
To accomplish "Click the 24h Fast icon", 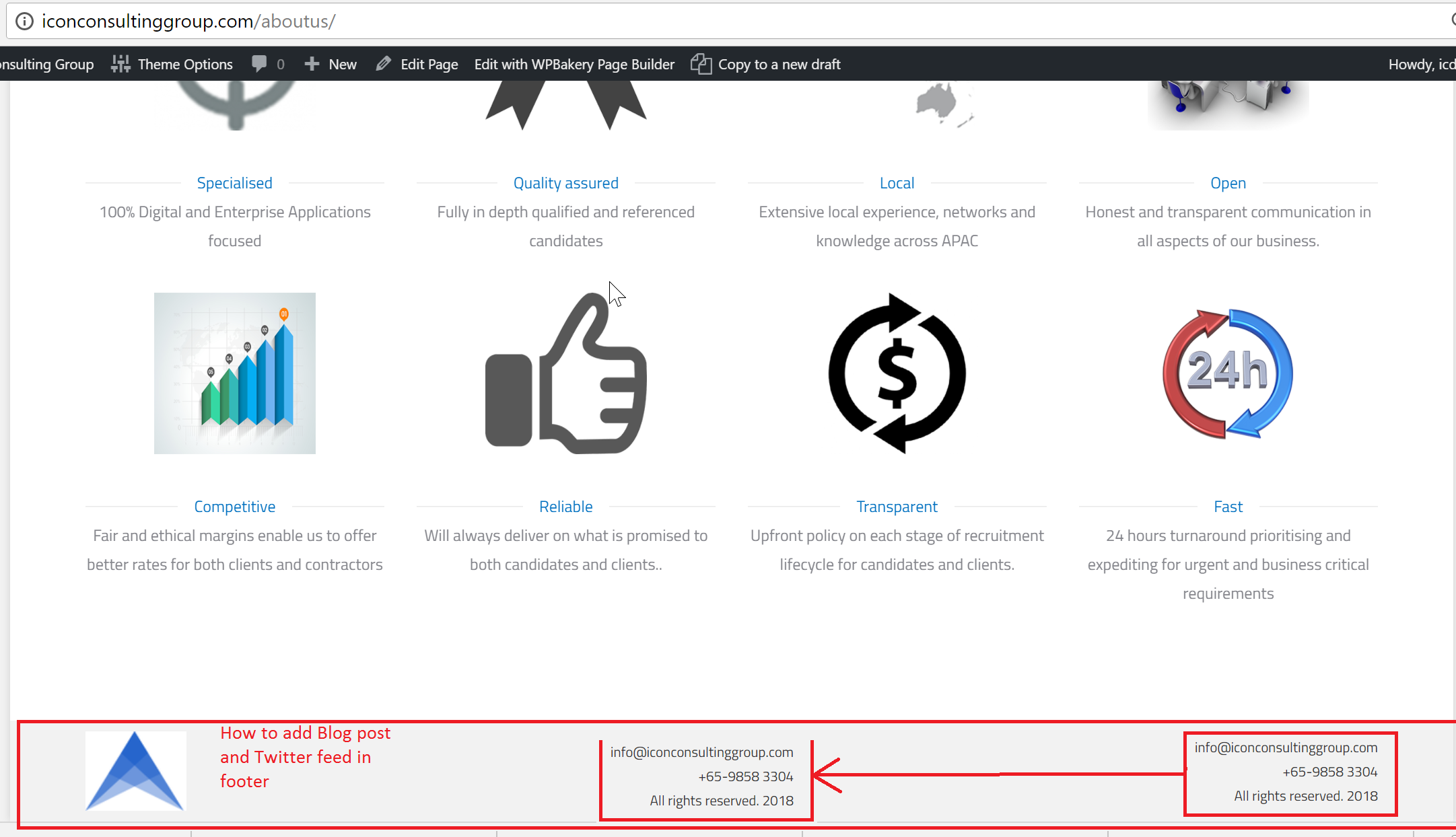I will pos(1228,373).
